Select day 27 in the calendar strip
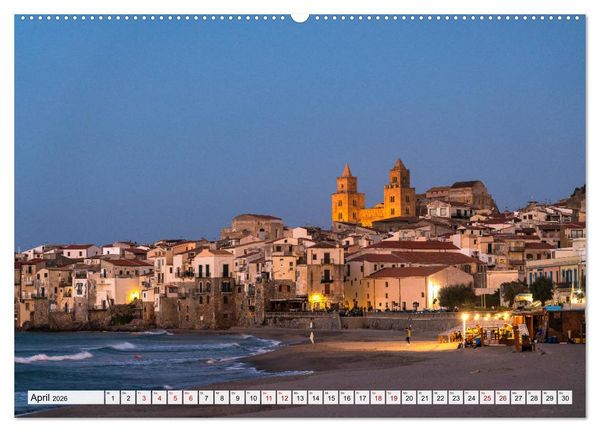Screen dimensions: 600x432 [x=518, y=398]
